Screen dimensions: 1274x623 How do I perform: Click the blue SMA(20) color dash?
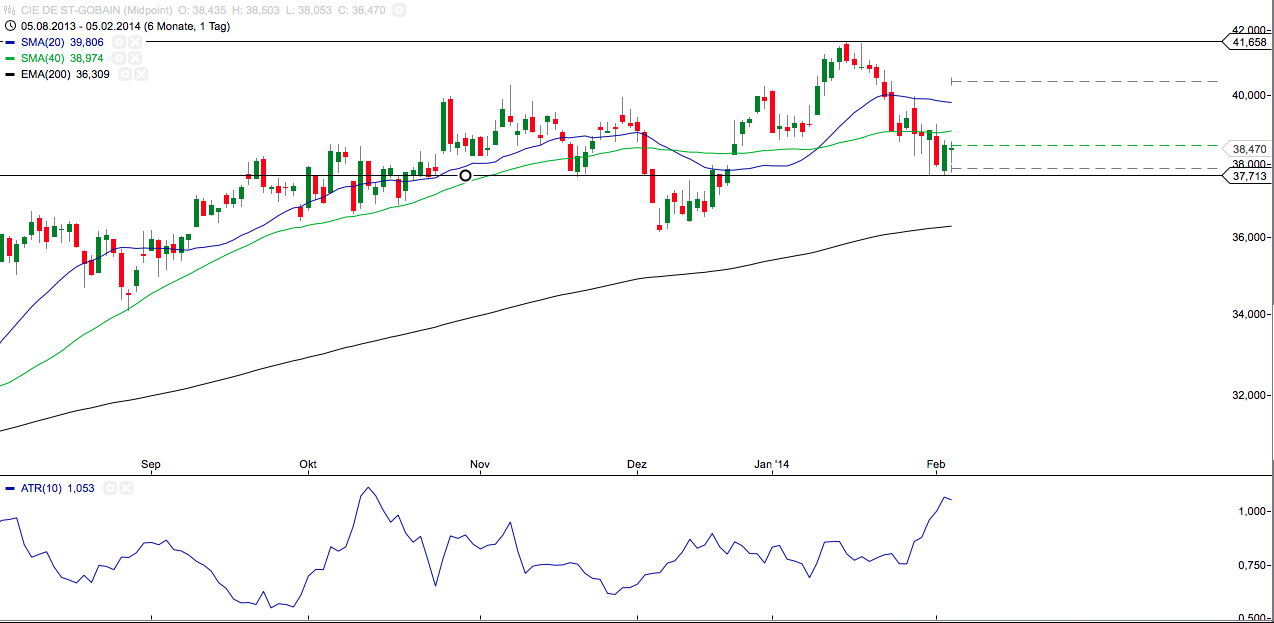tap(10, 42)
